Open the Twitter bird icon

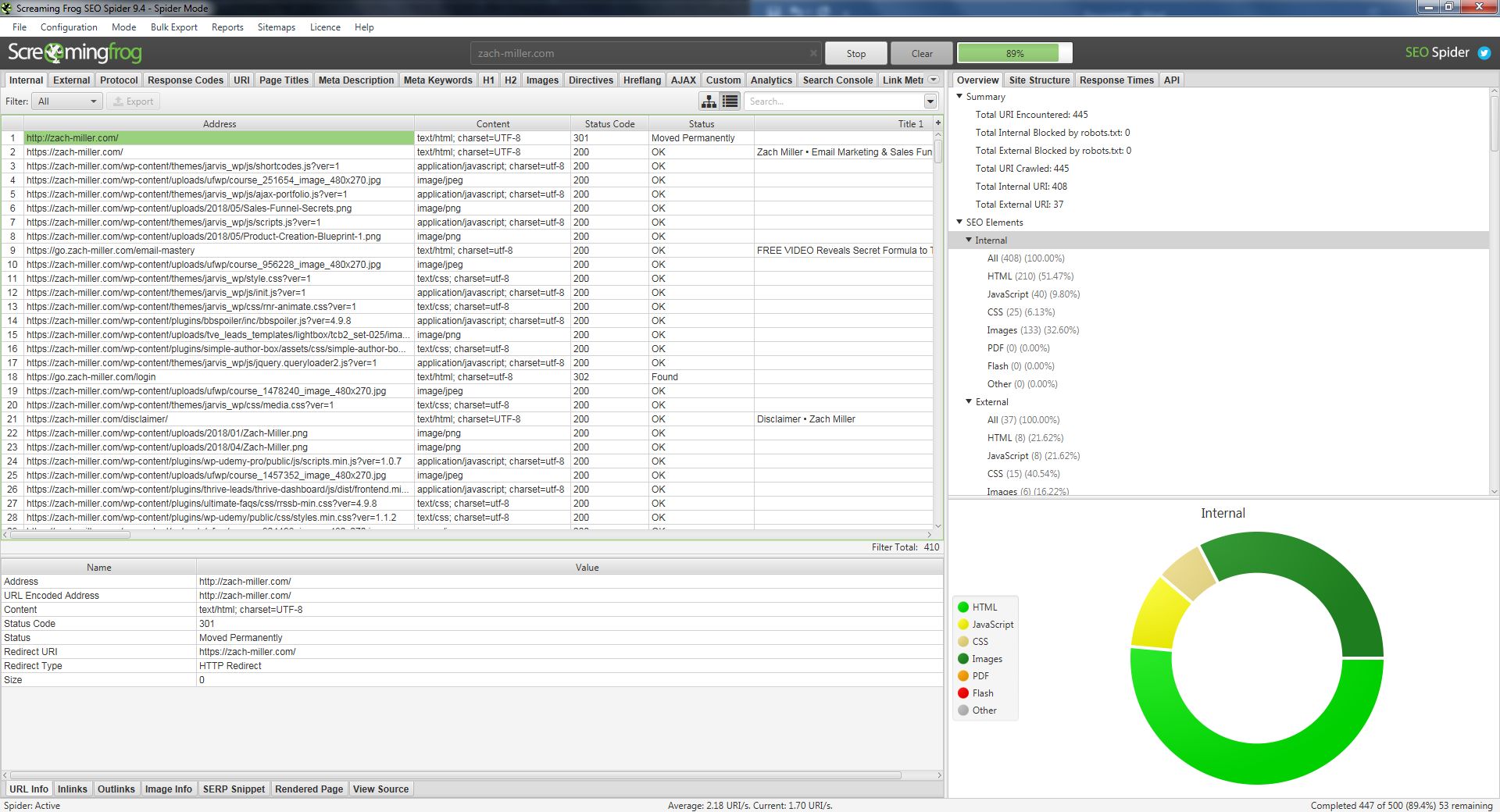[1484, 53]
